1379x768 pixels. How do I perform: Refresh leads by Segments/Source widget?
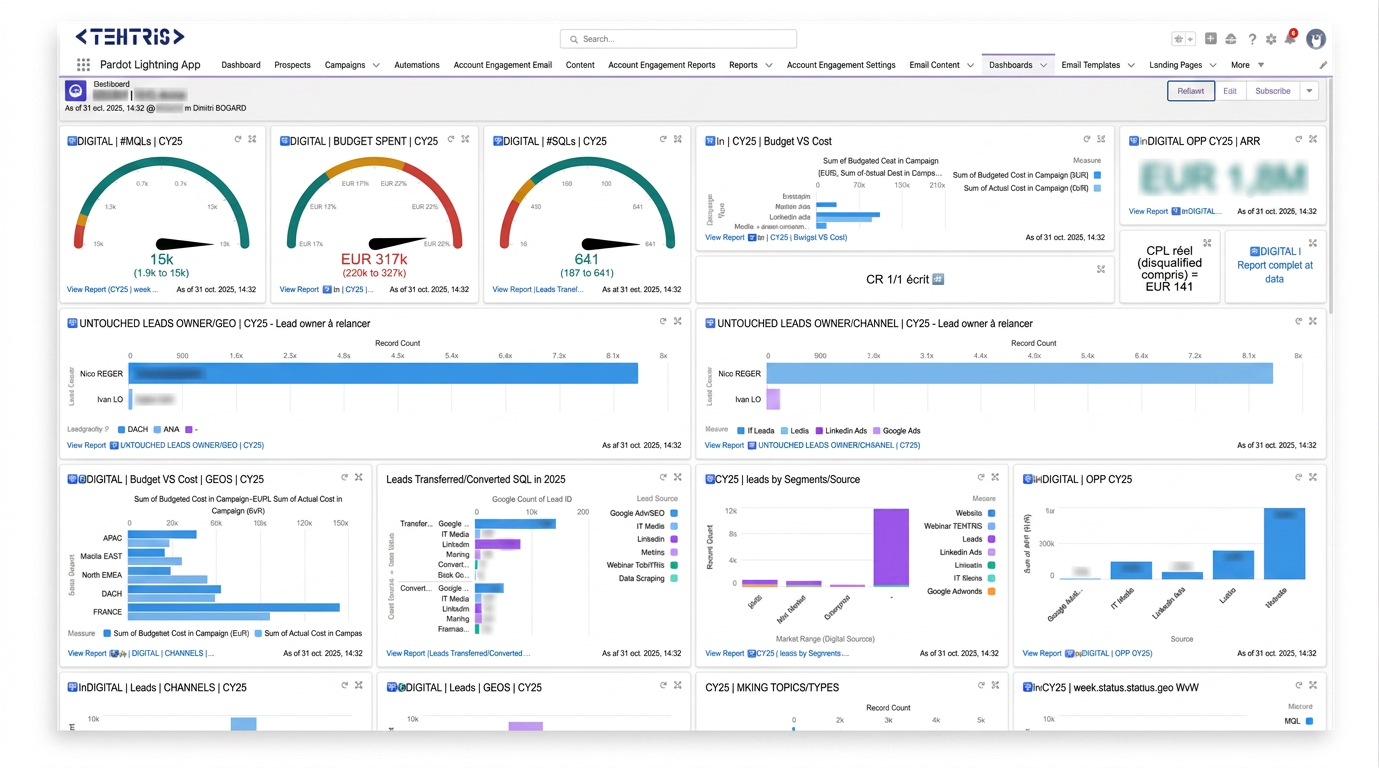click(x=981, y=478)
